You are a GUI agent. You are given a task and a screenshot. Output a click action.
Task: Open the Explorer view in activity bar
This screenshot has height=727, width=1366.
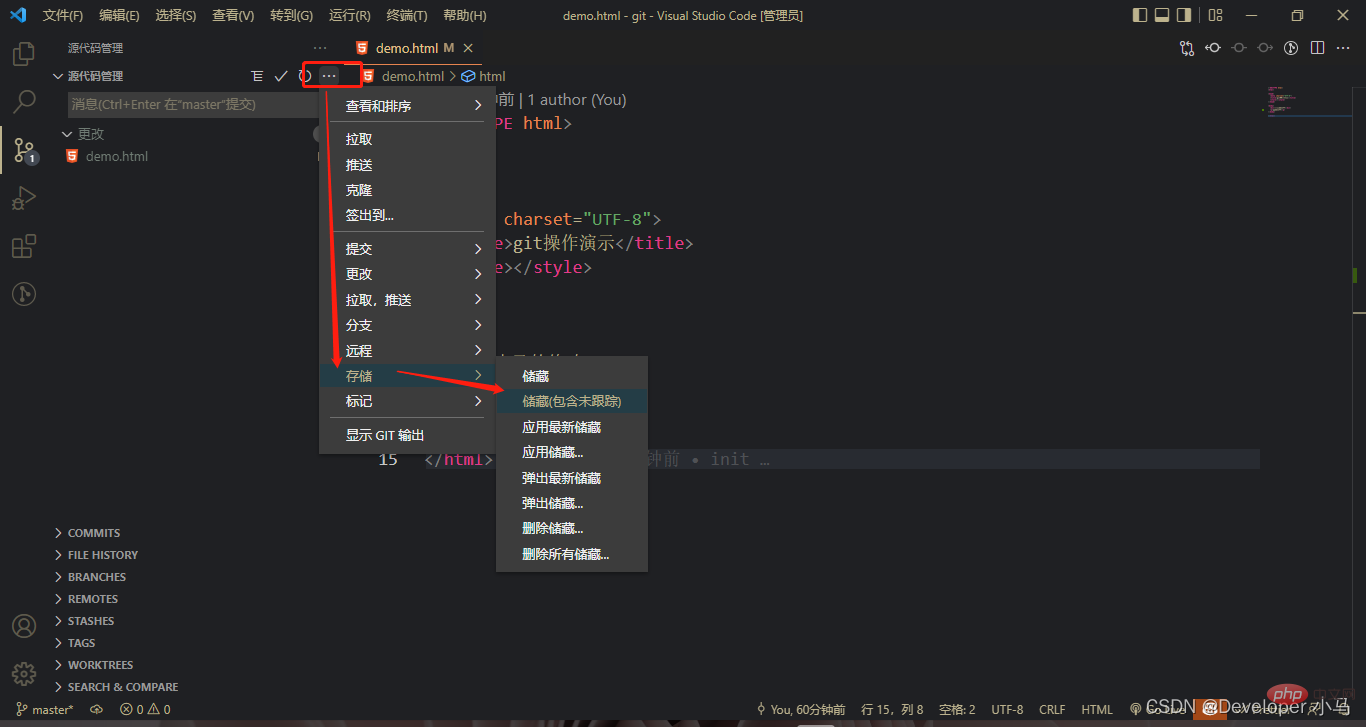24,54
